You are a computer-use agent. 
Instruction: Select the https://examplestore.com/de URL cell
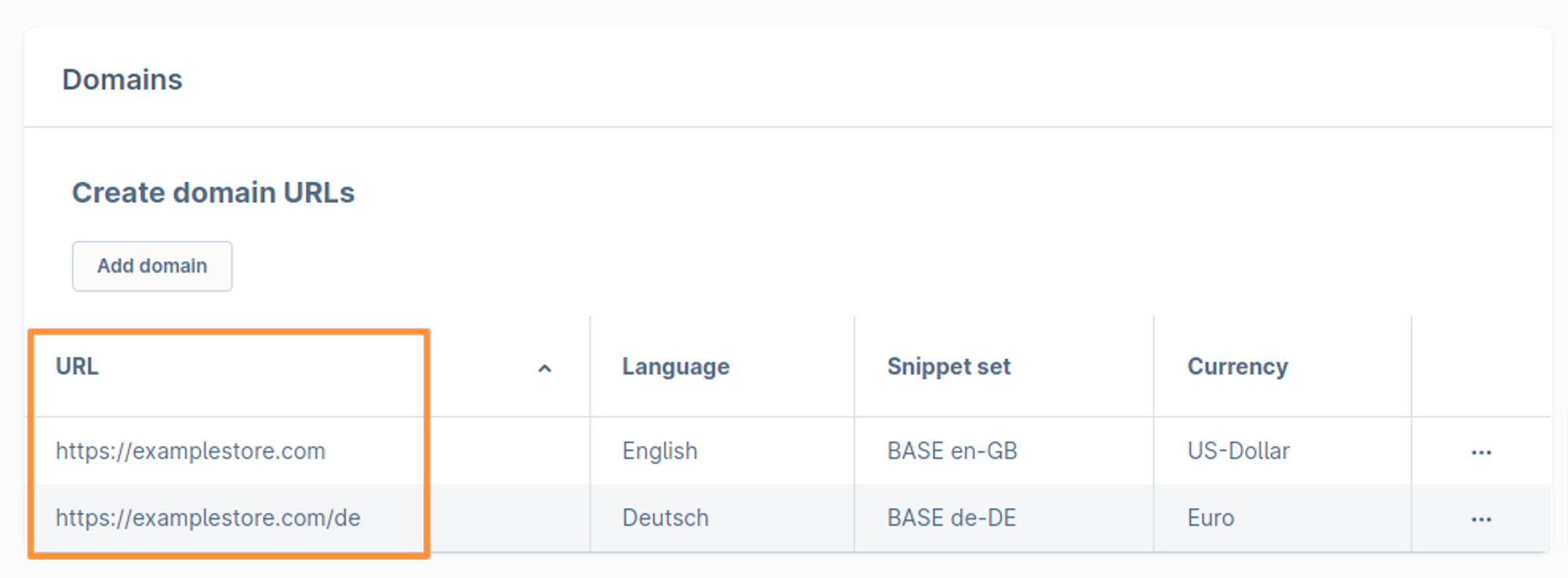208,518
